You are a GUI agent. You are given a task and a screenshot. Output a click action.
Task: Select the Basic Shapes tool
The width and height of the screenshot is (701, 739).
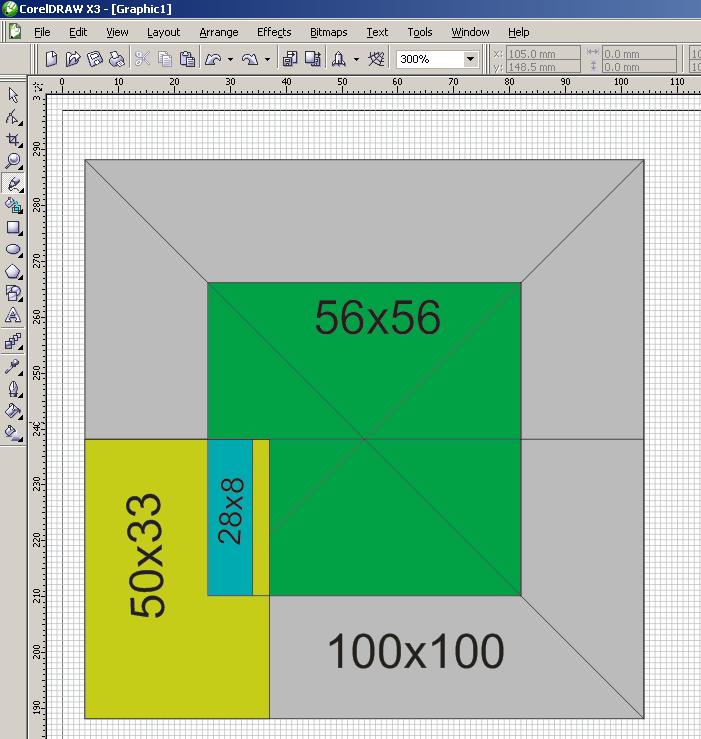click(x=13, y=293)
